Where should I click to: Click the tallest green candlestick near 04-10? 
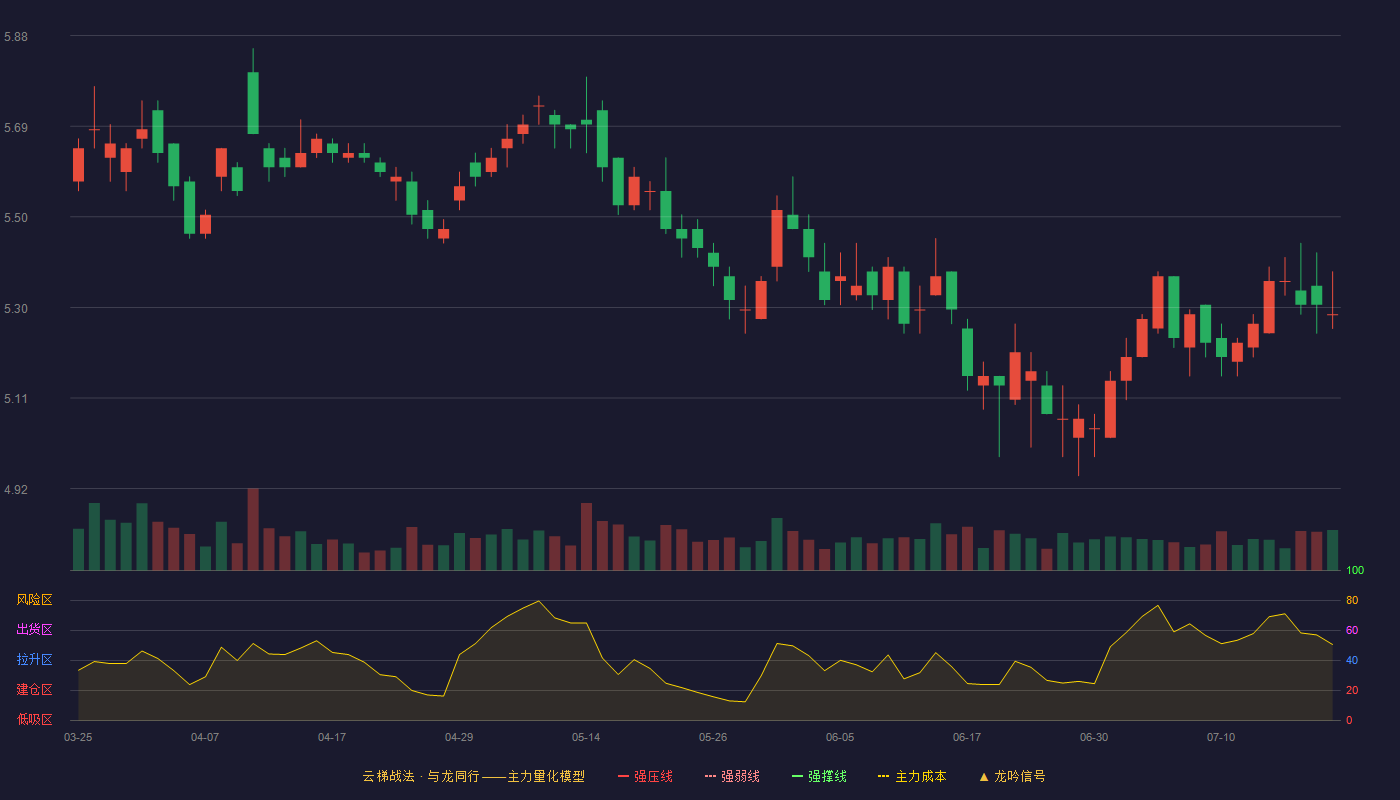253,102
